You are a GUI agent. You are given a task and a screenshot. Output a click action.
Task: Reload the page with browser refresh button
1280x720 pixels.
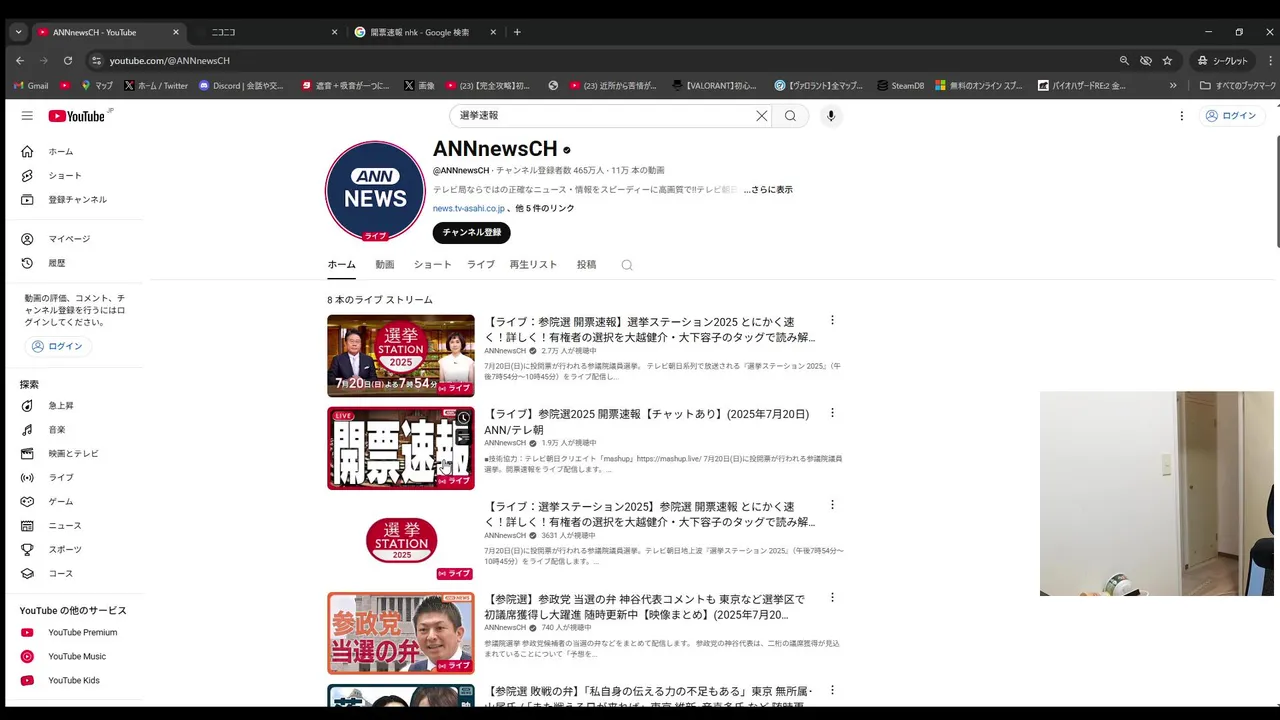click(x=67, y=60)
